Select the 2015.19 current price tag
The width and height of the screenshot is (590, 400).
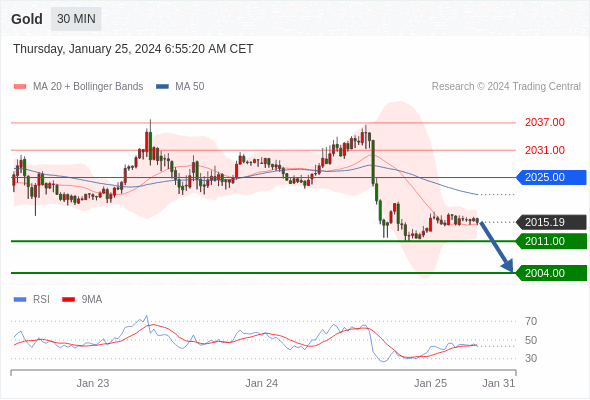(x=551, y=222)
